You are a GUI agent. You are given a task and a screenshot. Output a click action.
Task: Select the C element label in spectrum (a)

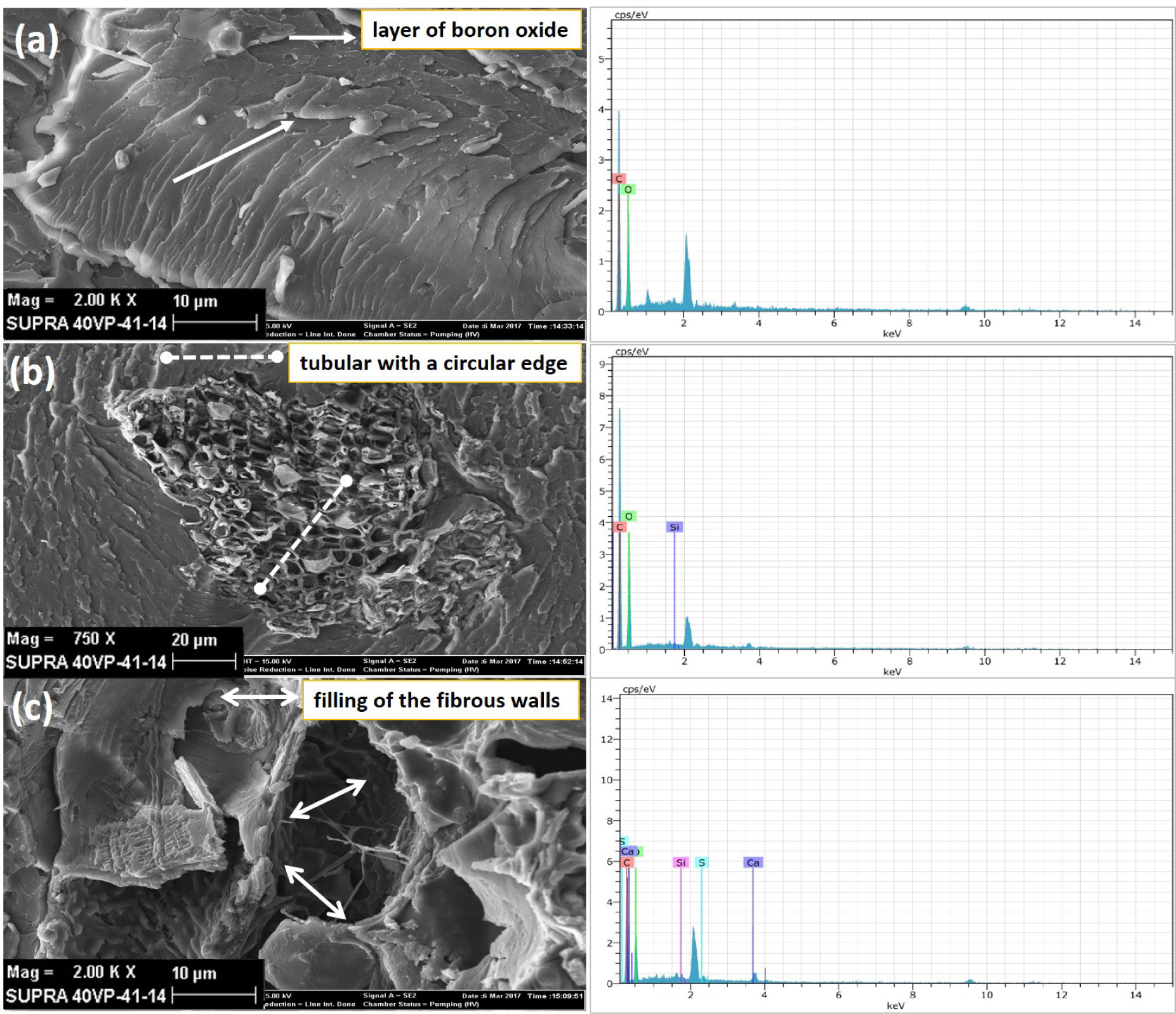620,178
